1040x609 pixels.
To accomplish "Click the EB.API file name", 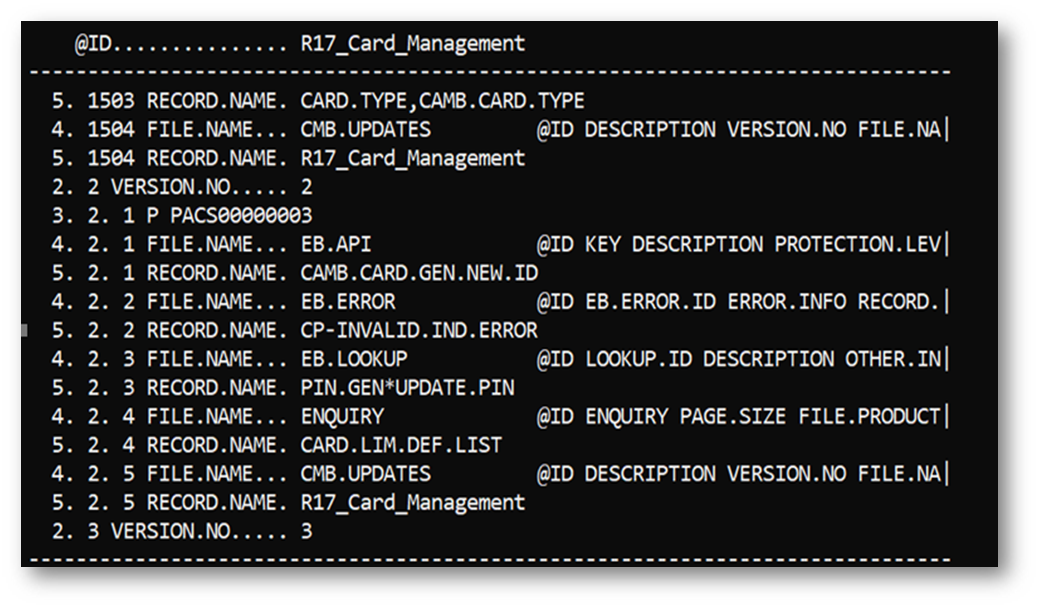I will click(x=336, y=244).
